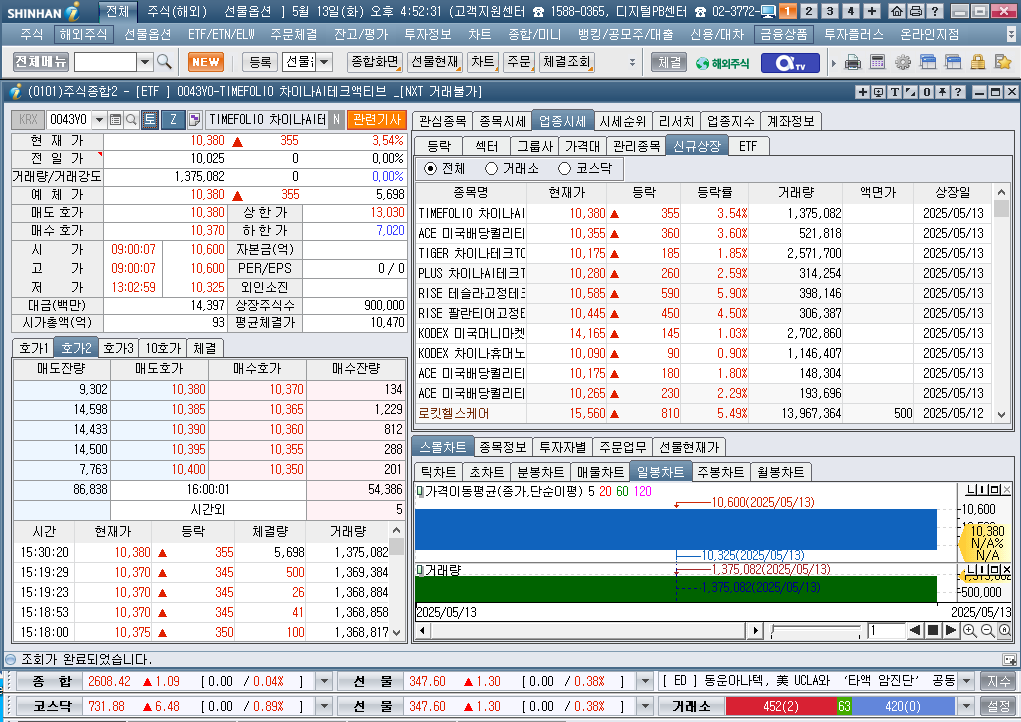Click the orange 관련기사 button
This screenshot has width=1021, height=722.
click(x=376, y=120)
